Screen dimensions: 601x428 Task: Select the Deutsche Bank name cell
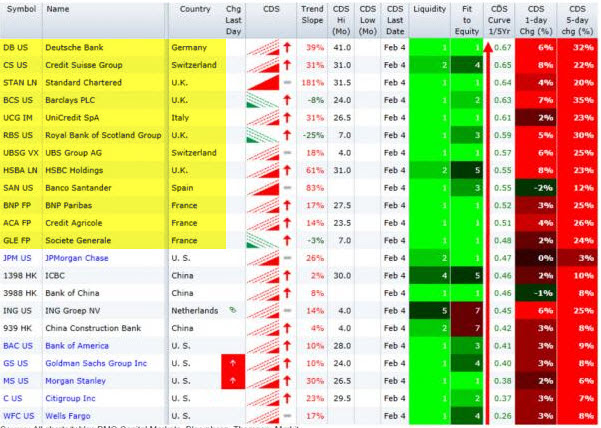pos(74,48)
